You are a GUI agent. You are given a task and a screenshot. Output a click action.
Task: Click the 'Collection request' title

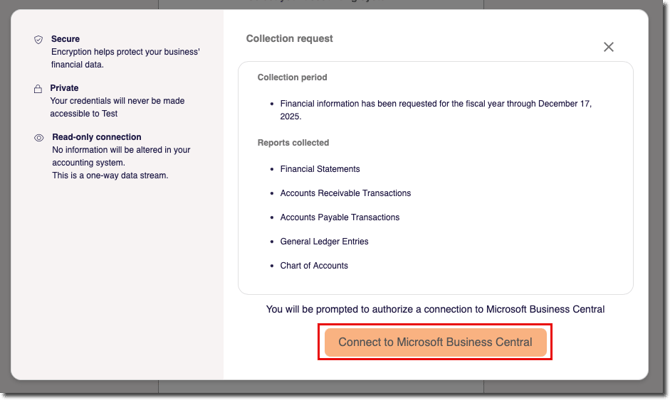coord(289,38)
